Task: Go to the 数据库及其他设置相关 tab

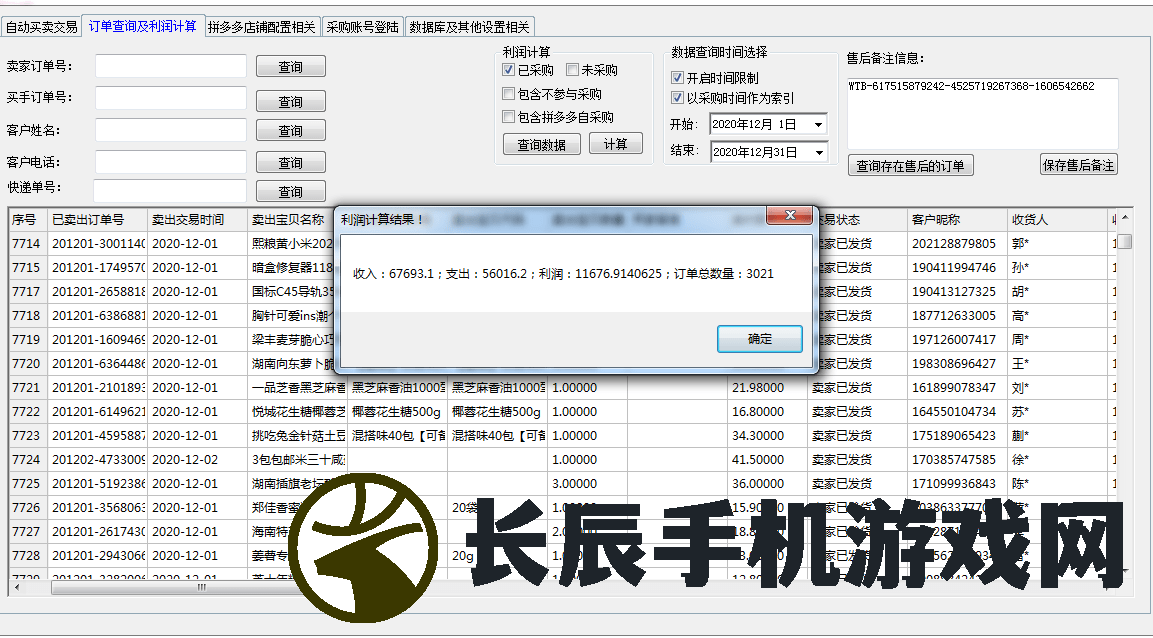Action: tap(469, 27)
